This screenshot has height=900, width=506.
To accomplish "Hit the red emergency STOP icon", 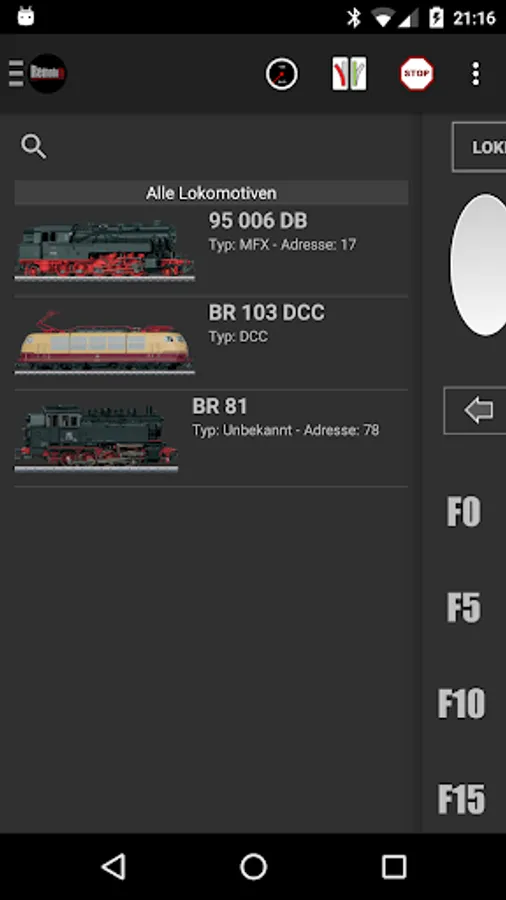I will pyautogui.click(x=417, y=73).
